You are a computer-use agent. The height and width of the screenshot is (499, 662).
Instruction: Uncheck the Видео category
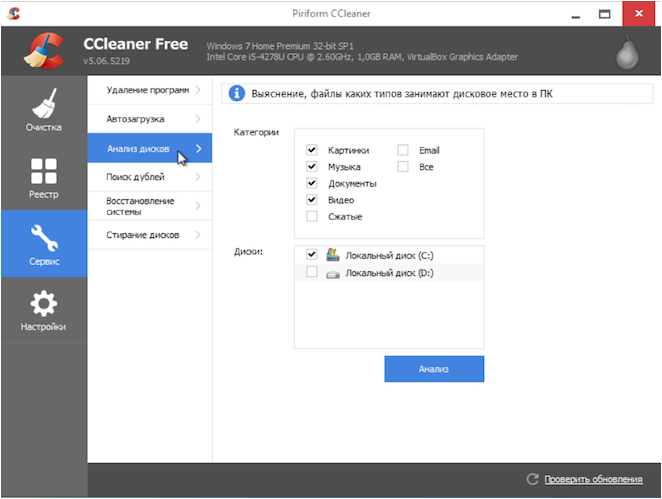point(312,199)
